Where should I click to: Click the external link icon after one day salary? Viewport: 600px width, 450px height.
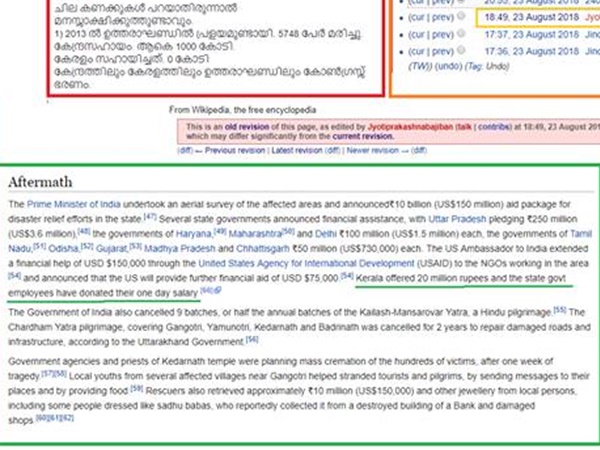pyautogui.click(x=217, y=290)
